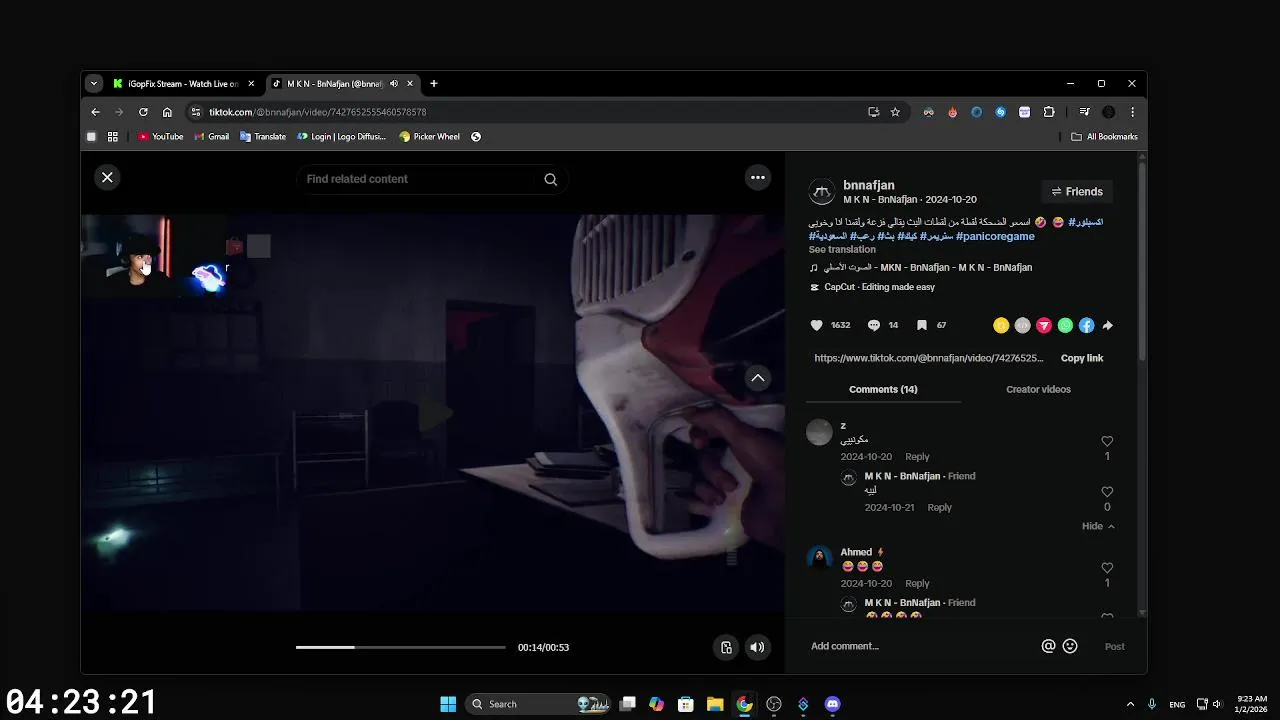Click bnnafjan's avatar in the post header
This screenshot has width=1280, height=720.
[821, 191]
